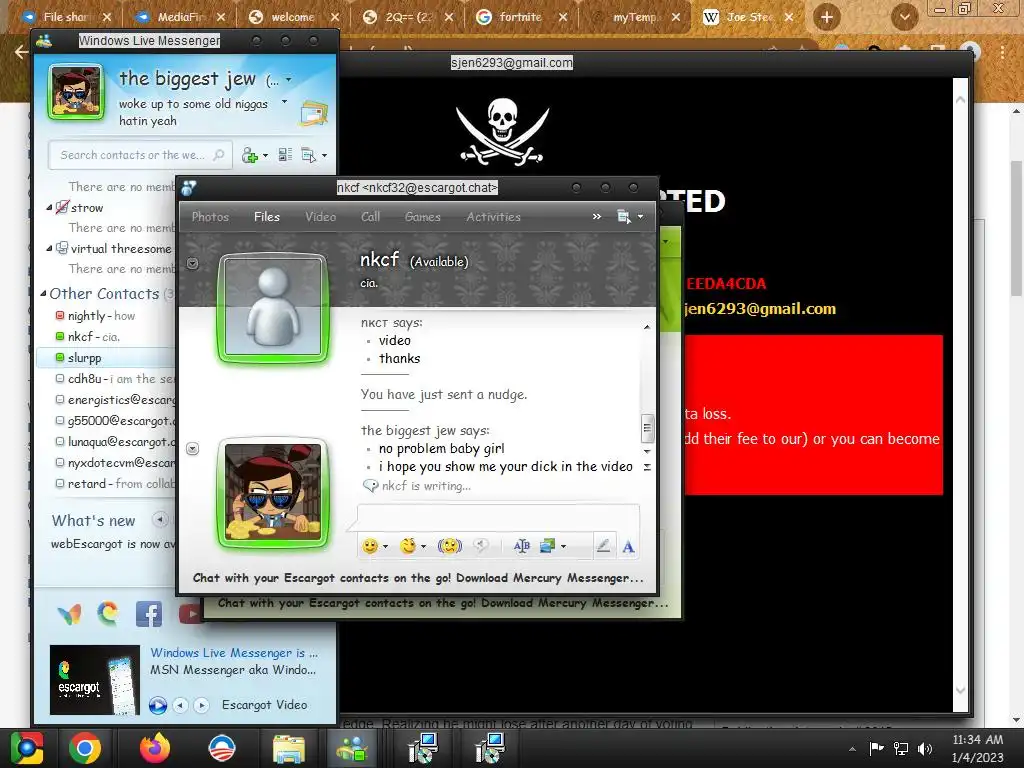This screenshot has width=1024, height=768.
Task: Click the Chrome icon on the taskbar
Action: tap(85, 748)
